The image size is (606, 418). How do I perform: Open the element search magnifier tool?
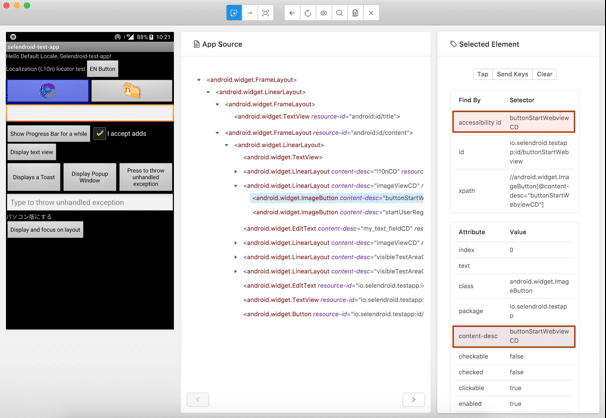coord(340,13)
